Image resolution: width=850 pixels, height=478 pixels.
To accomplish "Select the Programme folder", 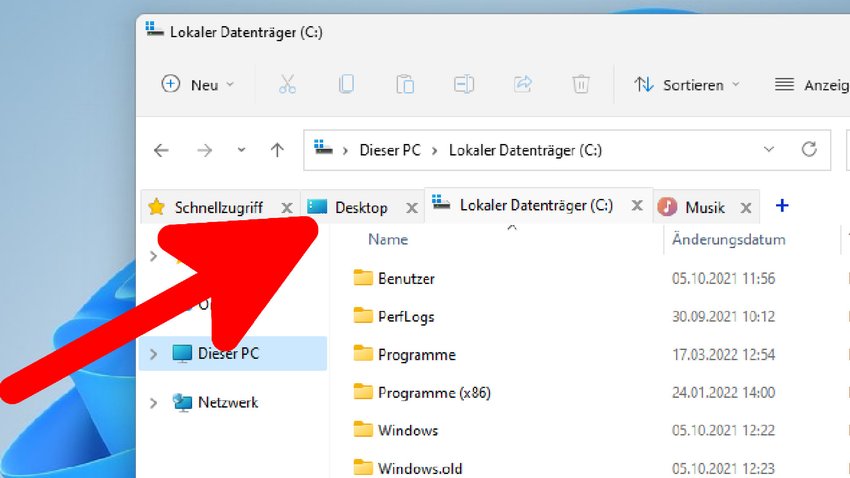I will click(417, 354).
